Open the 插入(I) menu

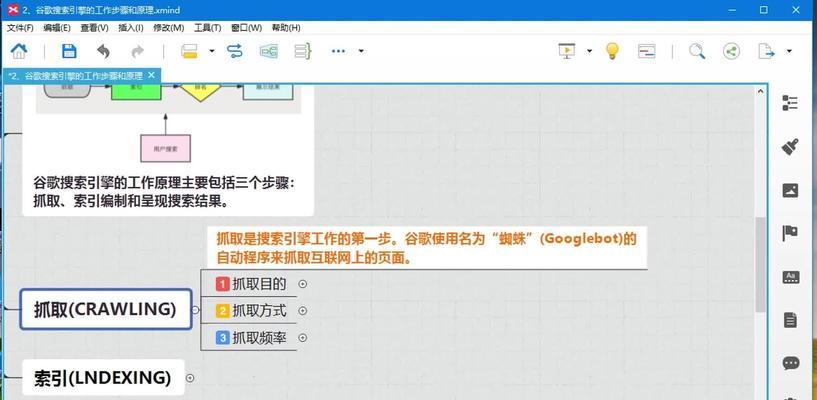[x=131, y=28]
